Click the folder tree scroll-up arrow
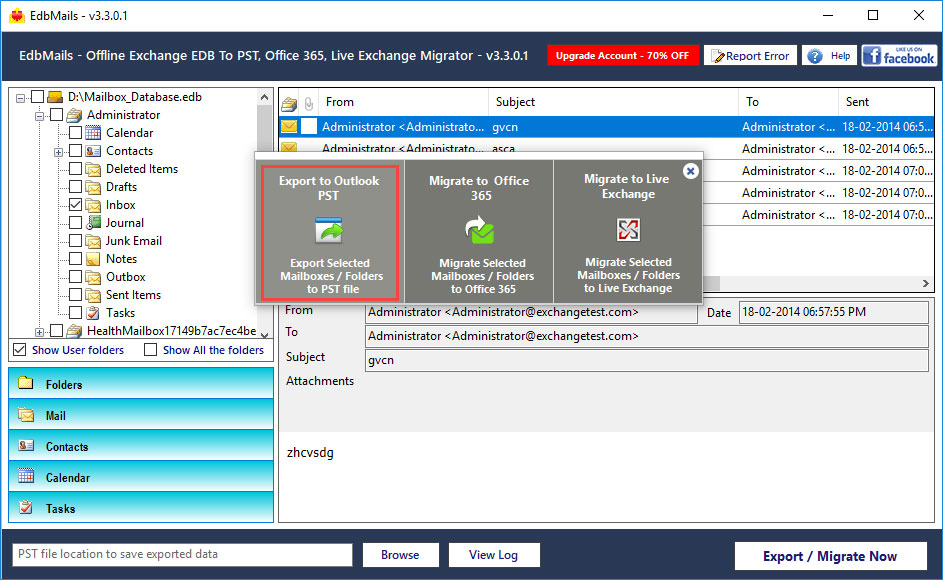 (265, 97)
